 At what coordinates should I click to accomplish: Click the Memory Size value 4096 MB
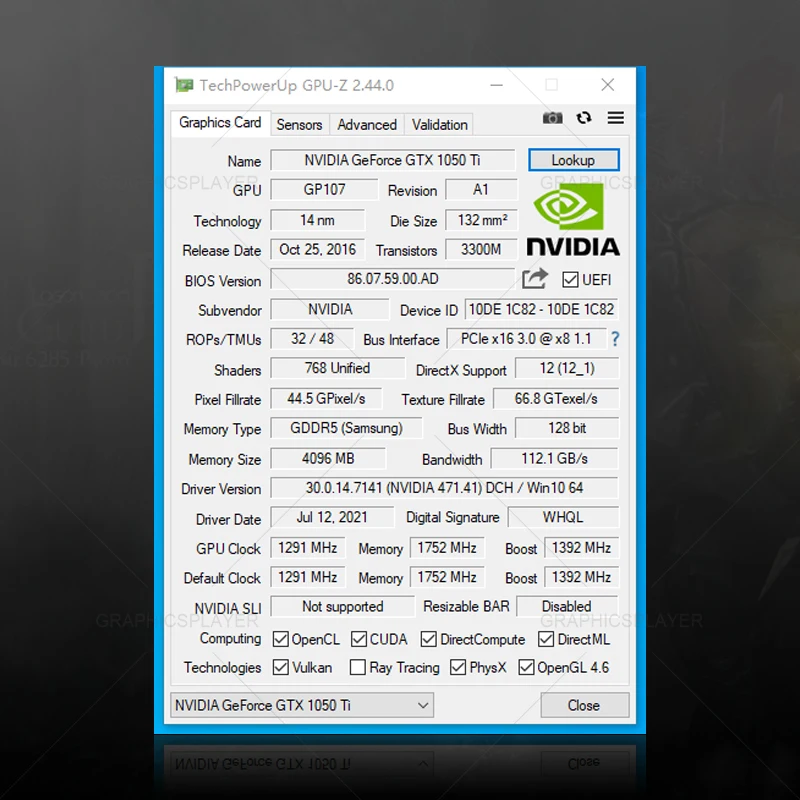tap(328, 458)
